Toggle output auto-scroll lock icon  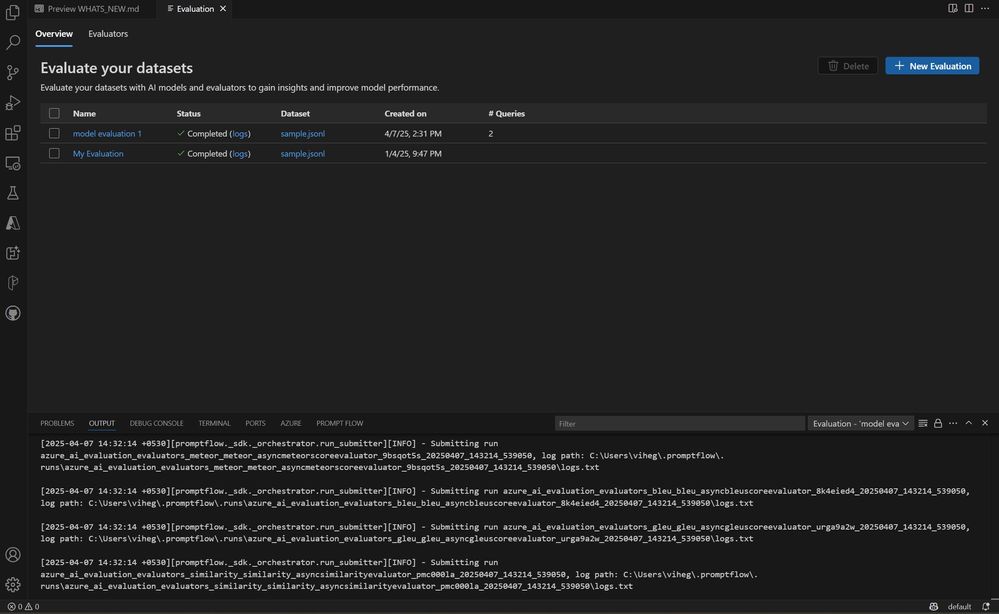[x=938, y=423]
